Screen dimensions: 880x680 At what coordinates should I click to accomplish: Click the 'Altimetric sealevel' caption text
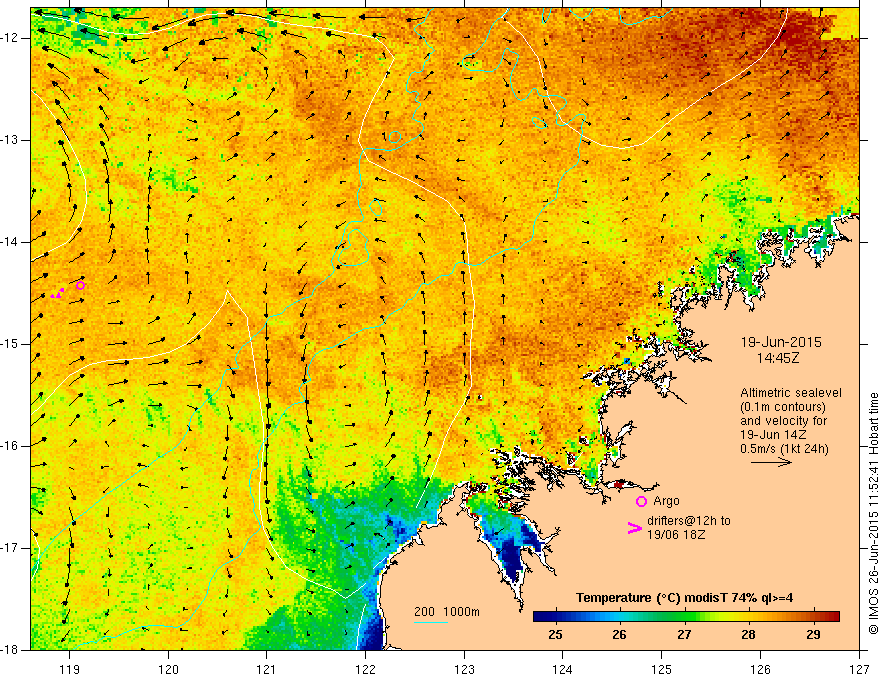791,393
